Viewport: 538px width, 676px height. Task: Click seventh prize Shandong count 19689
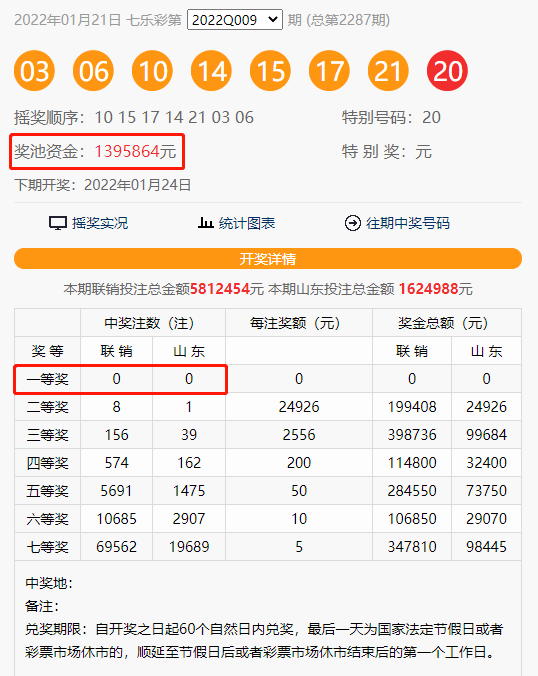point(189,547)
